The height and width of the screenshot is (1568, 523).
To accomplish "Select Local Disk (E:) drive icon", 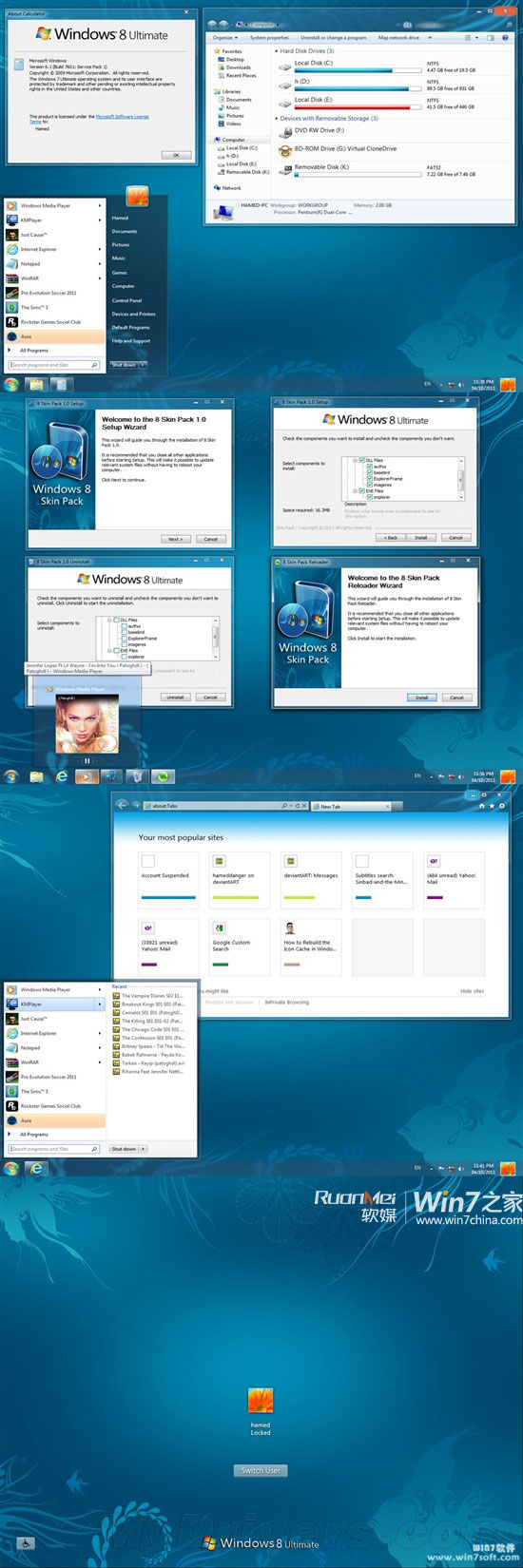I will click(x=285, y=104).
